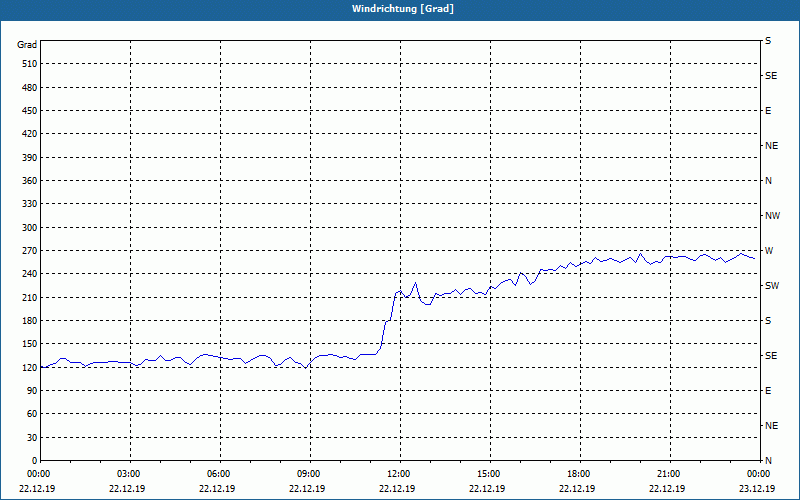The height and width of the screenshot is (500, 800).
Task: Select the 15:00 time axis label
Action: pos(488,474)
